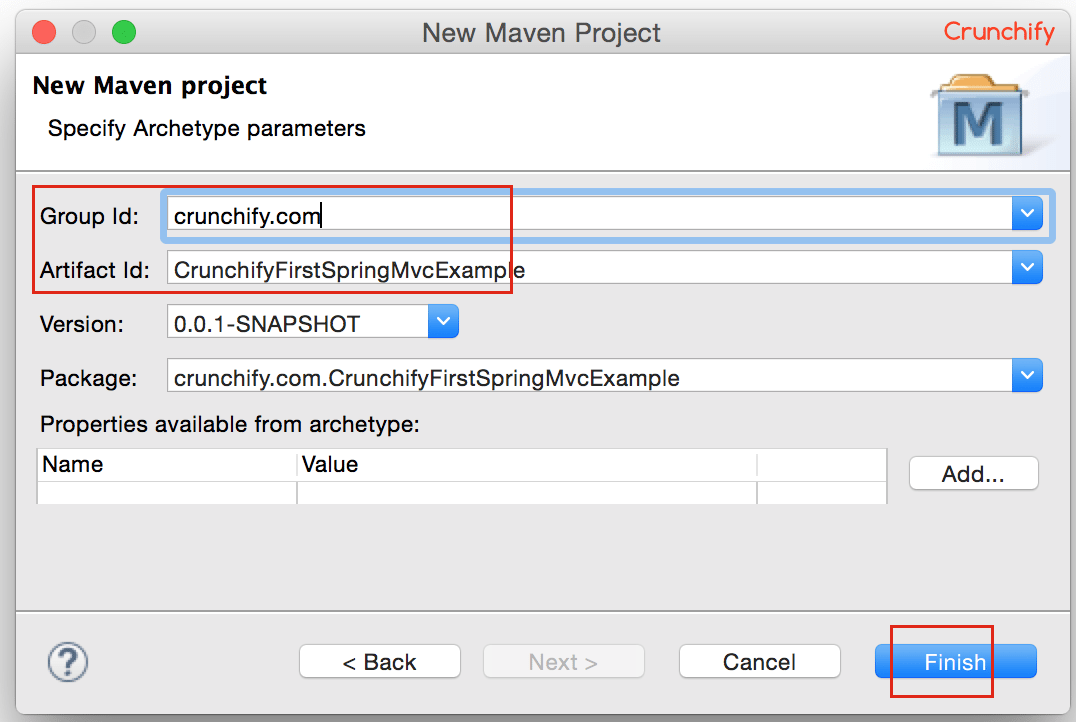Click the Cancel button
1076x722 pixels.
(x=759, y=661)
